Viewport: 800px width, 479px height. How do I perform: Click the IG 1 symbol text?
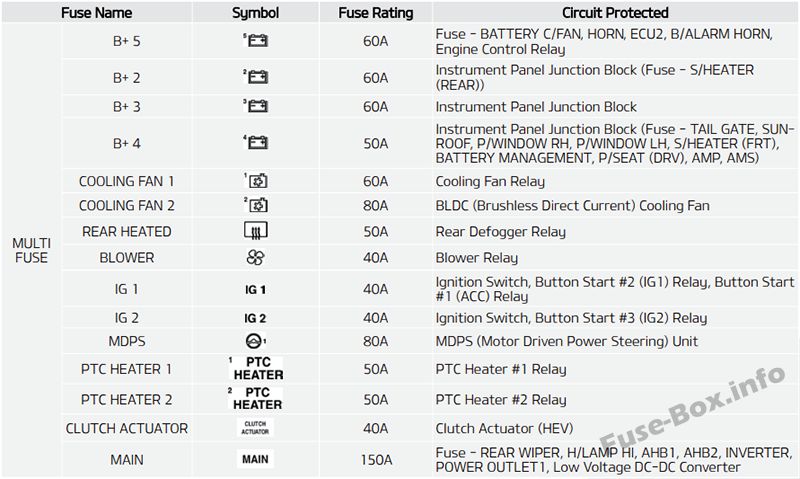255,290
